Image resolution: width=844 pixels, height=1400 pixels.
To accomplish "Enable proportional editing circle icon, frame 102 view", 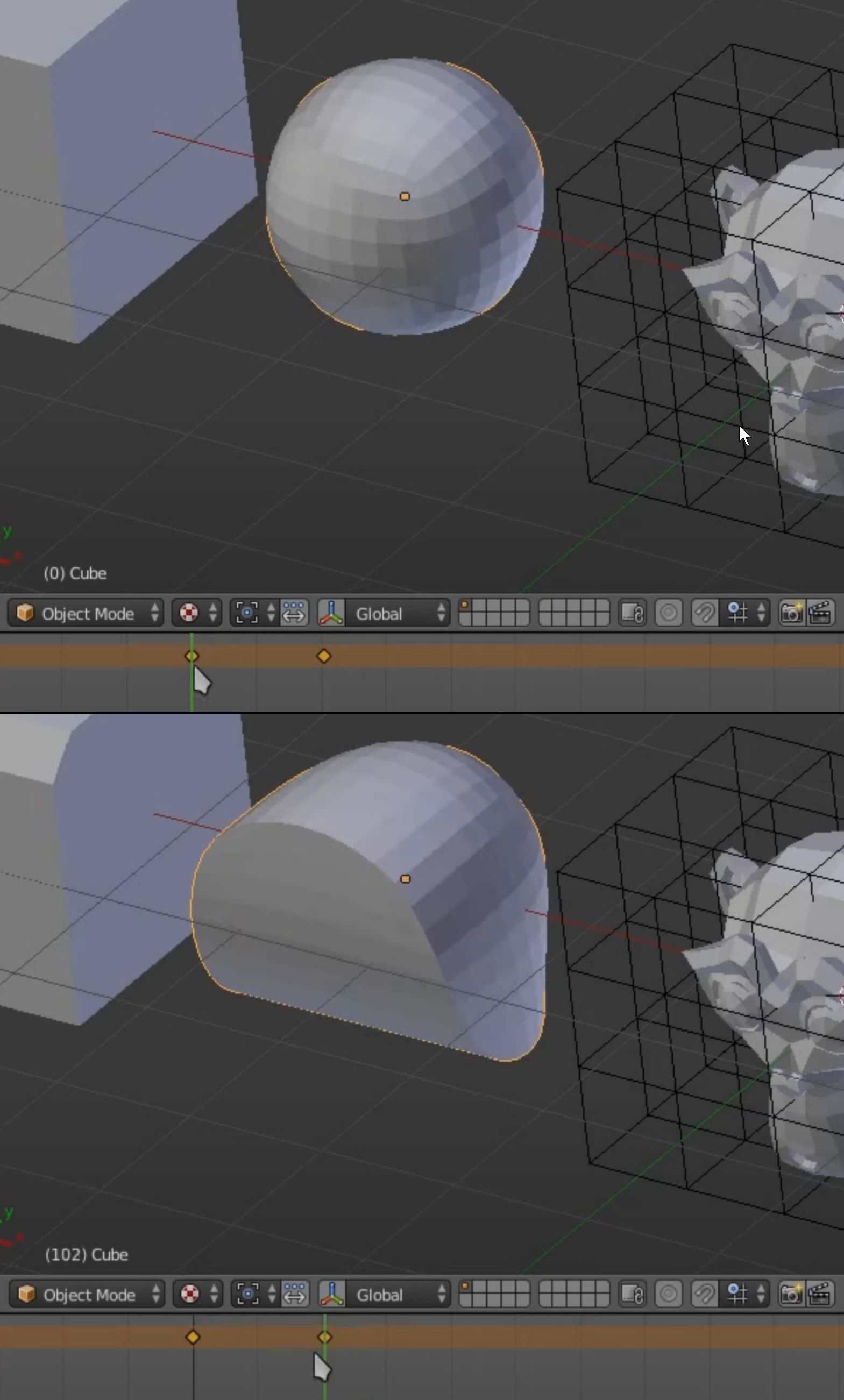I will [x=669, y=1295].
